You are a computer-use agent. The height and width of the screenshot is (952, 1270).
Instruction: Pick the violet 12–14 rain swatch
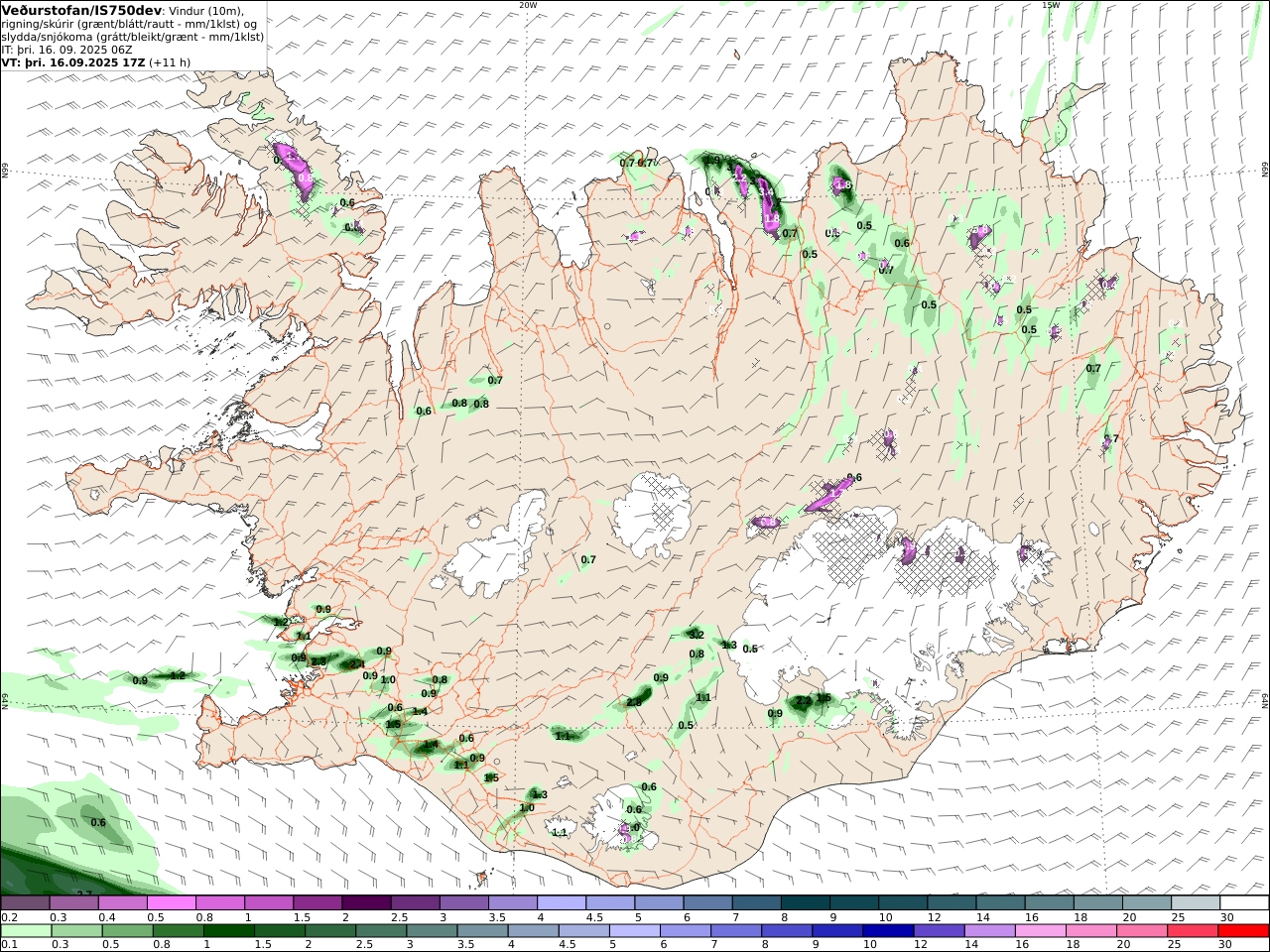(938, 930)
